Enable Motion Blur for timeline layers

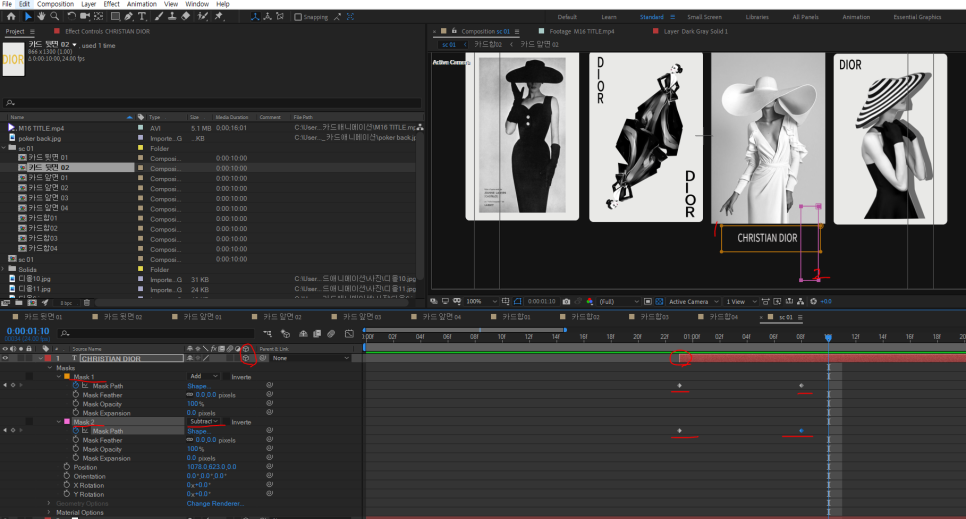click(x=331, y=333)
